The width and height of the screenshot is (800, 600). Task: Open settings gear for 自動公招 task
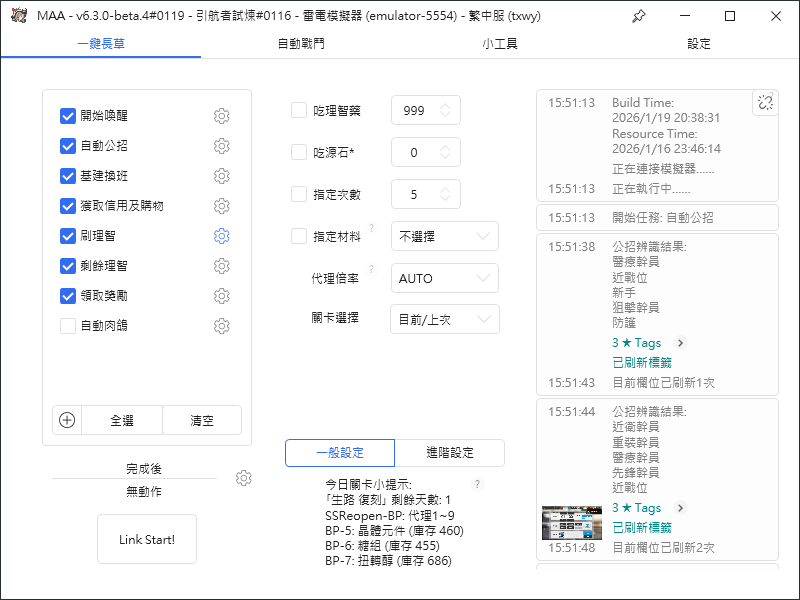coord(222,146)
